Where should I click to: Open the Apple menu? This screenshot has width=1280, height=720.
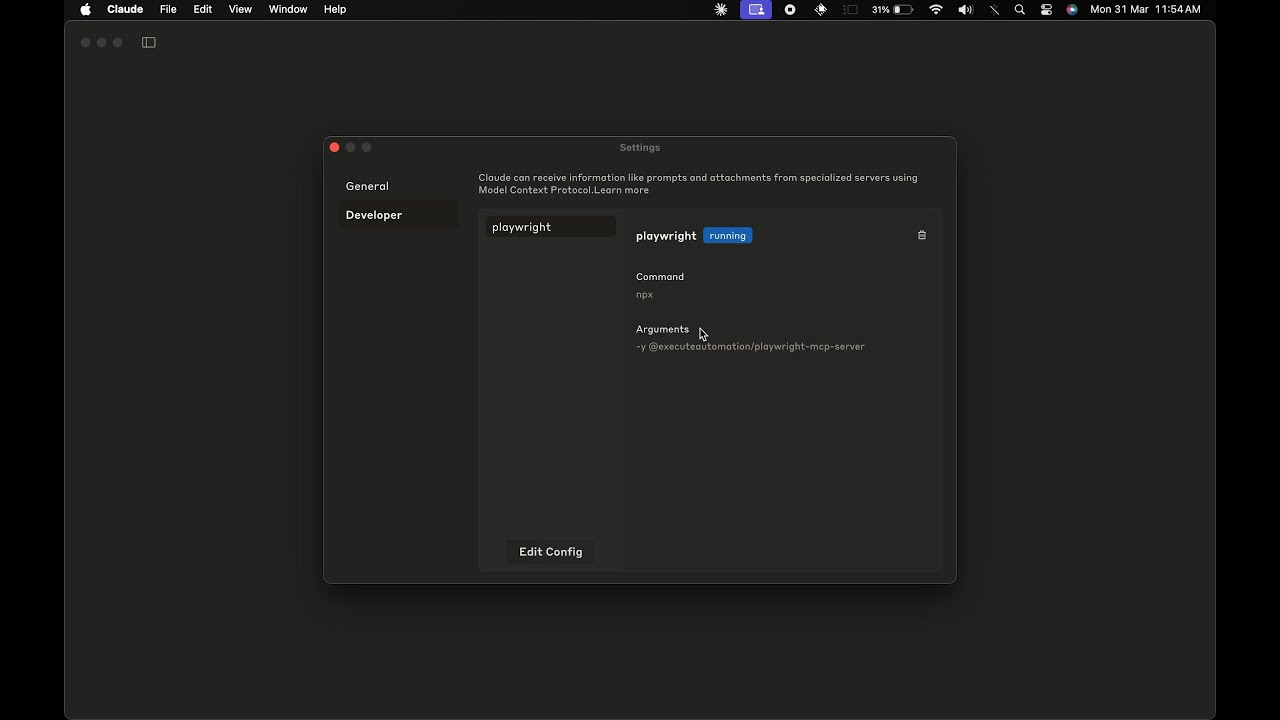click(x=85, y=9)
